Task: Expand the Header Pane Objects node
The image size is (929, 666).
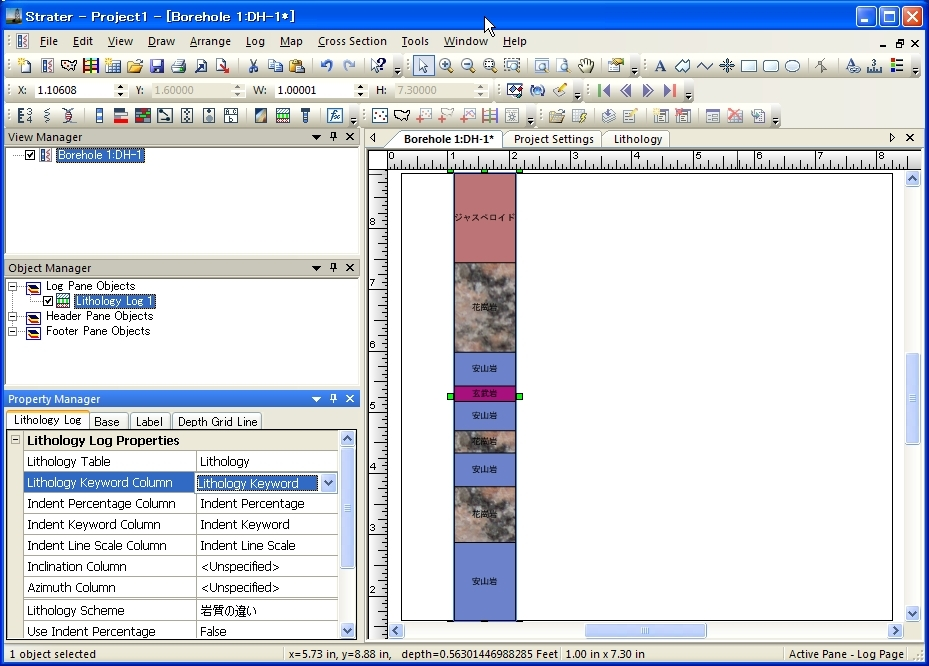Action: click(x=14, y=317)
